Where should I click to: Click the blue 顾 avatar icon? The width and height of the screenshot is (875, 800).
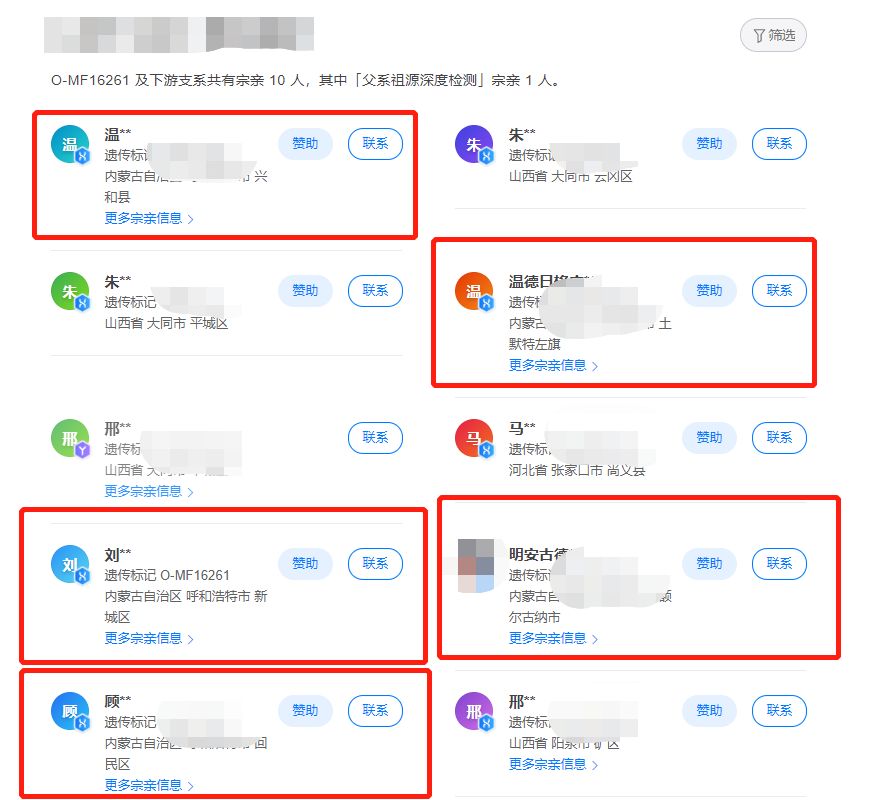pyautogui.click(x=70, y=711)
